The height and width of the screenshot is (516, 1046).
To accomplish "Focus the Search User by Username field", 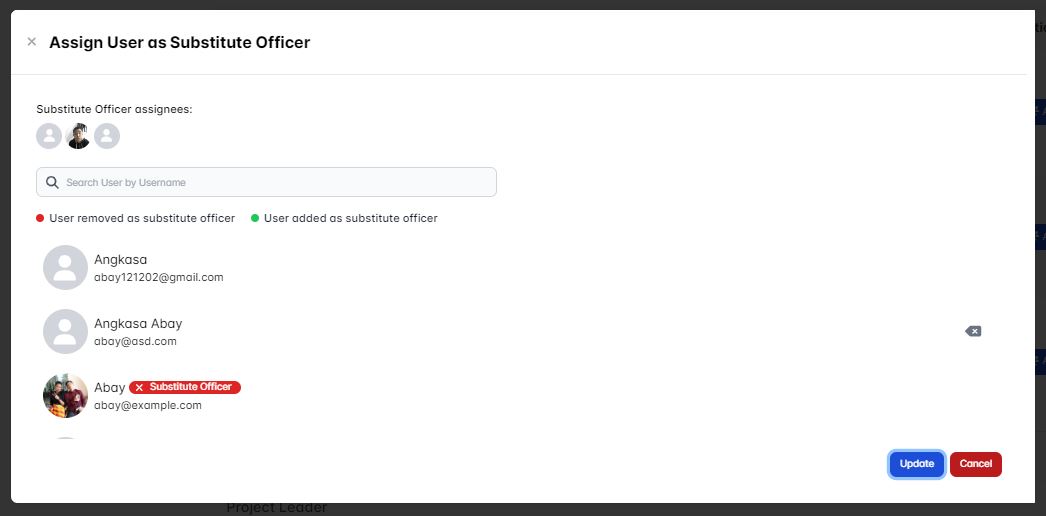I will coord(266,182).
